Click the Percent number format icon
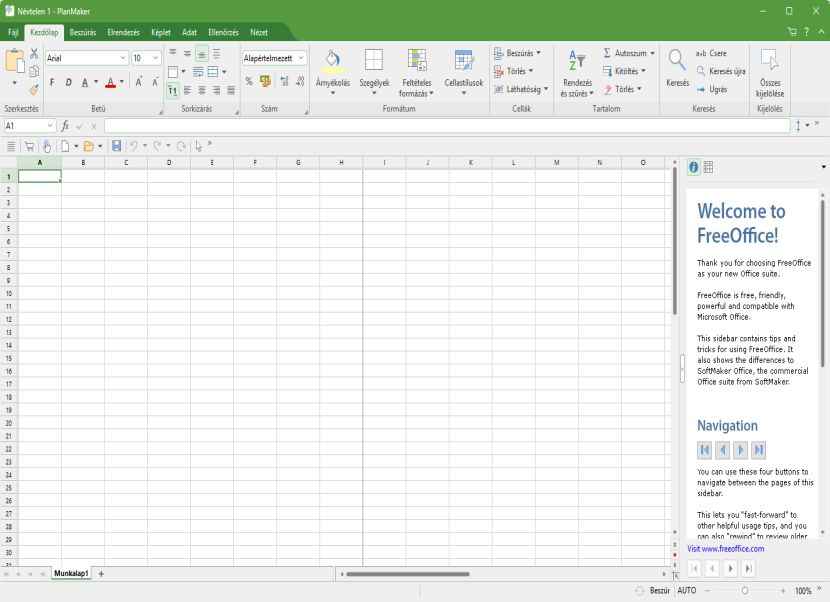The height and width of the screenshot is (602, 830). point(249,81)
